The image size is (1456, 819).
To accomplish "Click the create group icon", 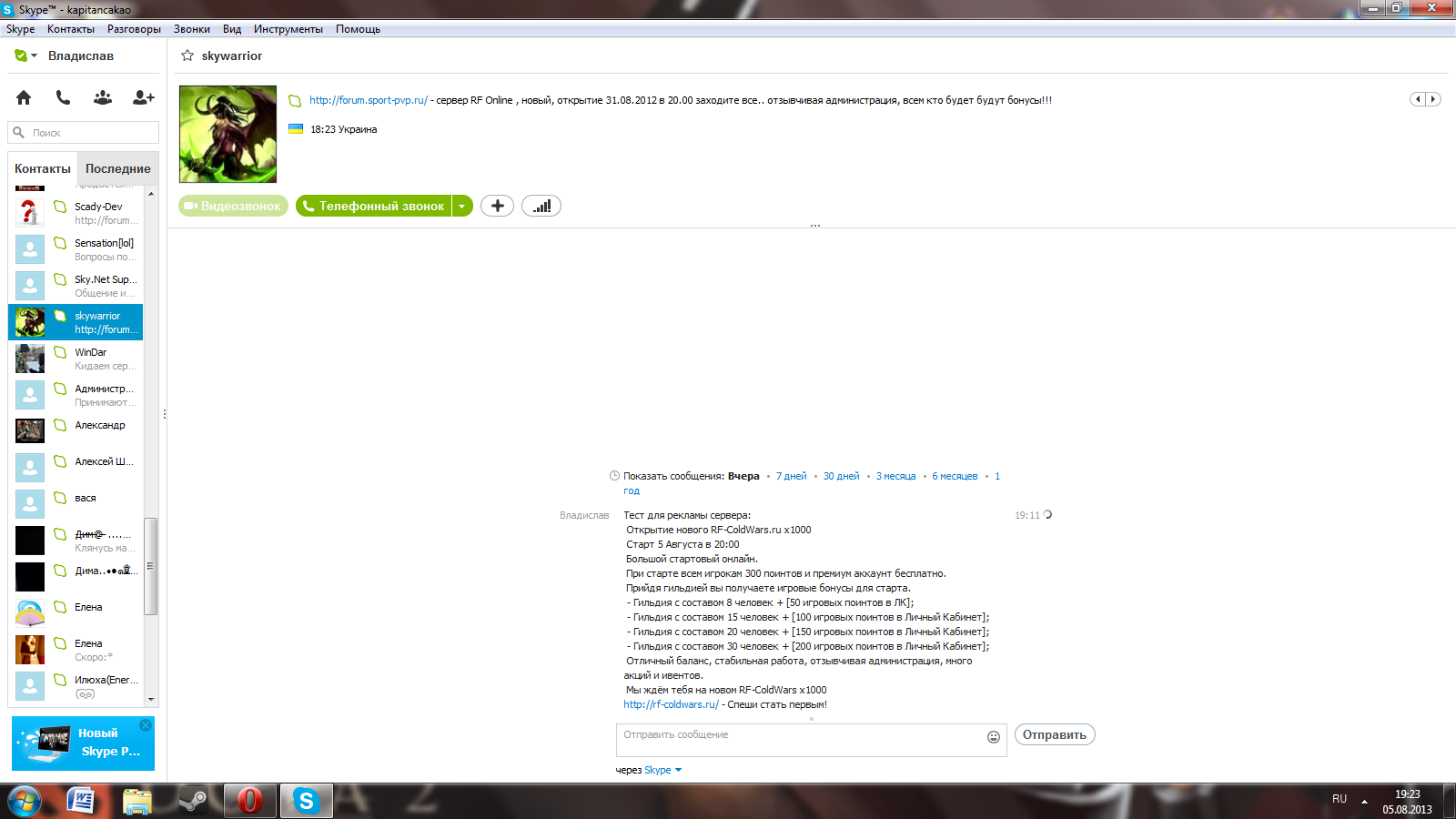I will [103, 97].
